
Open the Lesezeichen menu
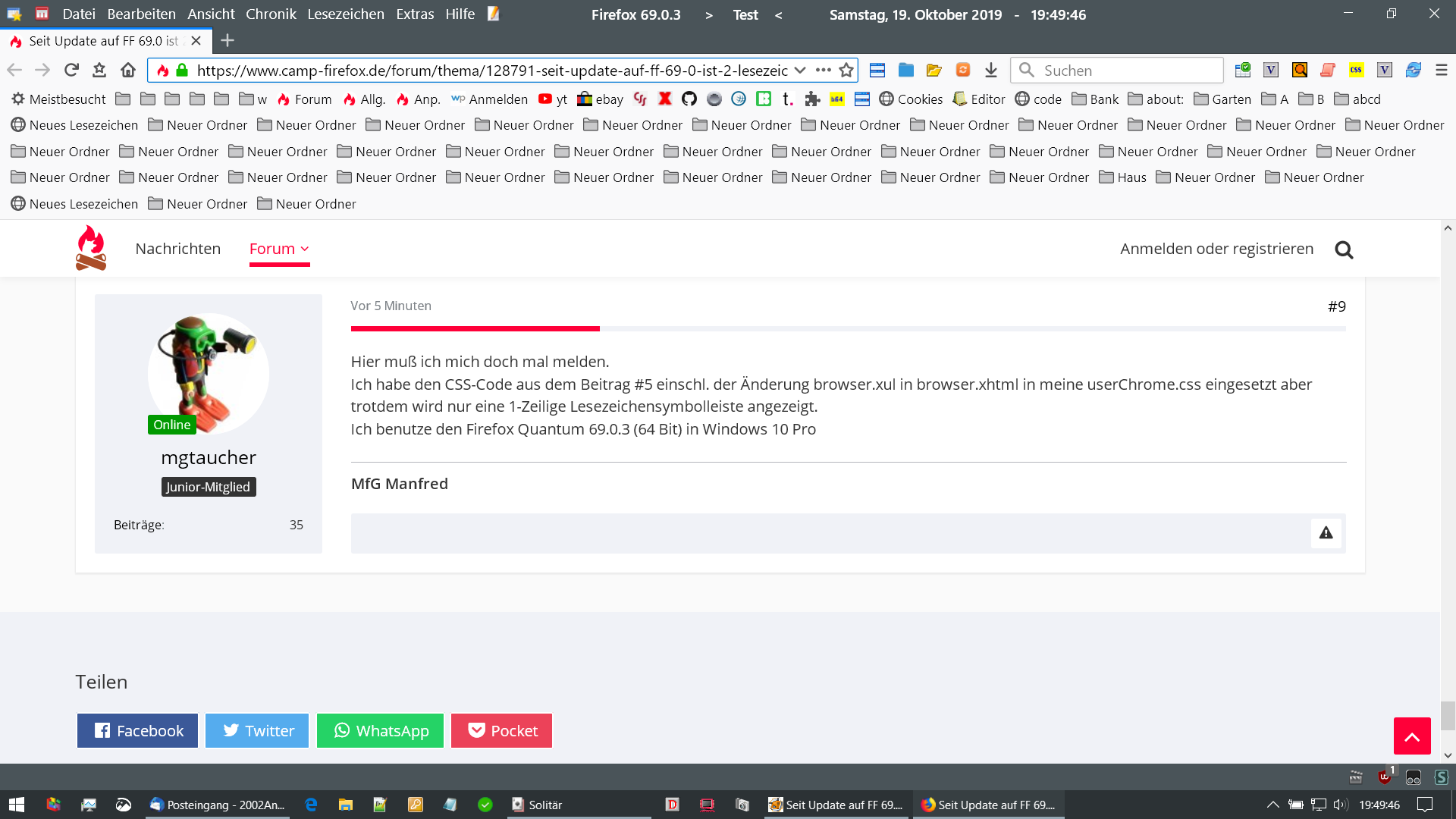345,14
